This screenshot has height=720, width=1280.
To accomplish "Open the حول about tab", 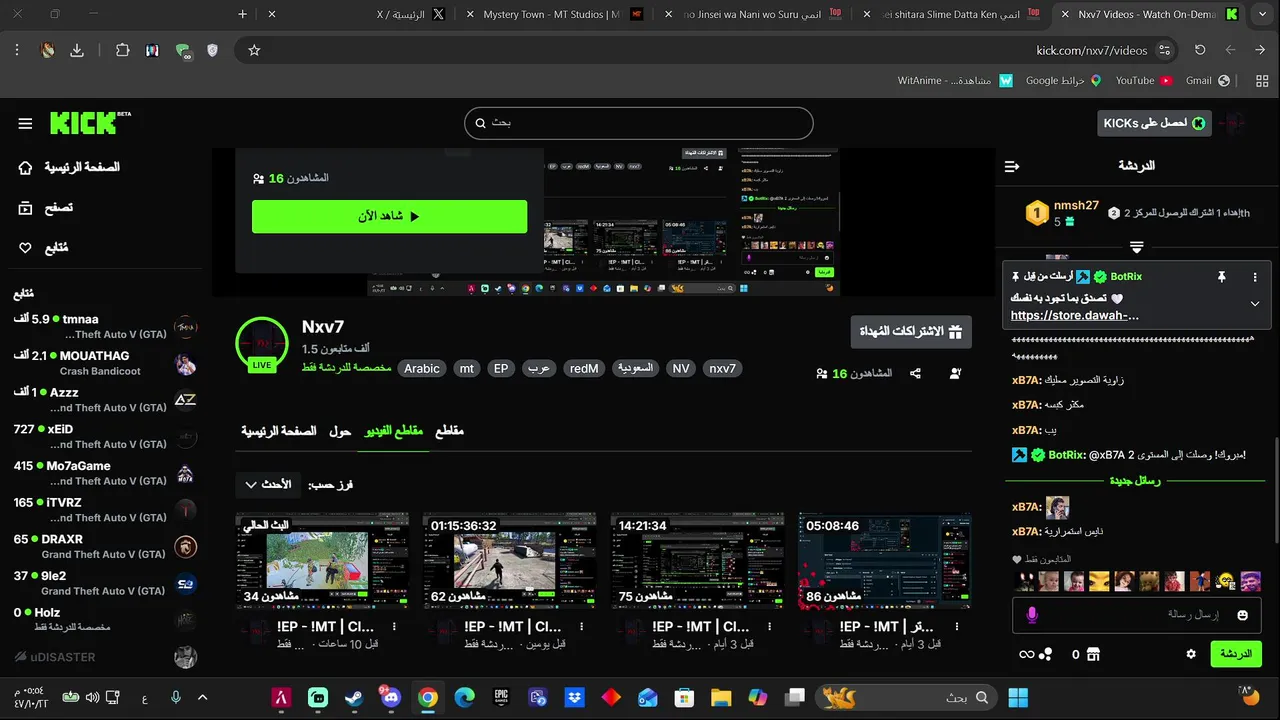I will (340, 431).
